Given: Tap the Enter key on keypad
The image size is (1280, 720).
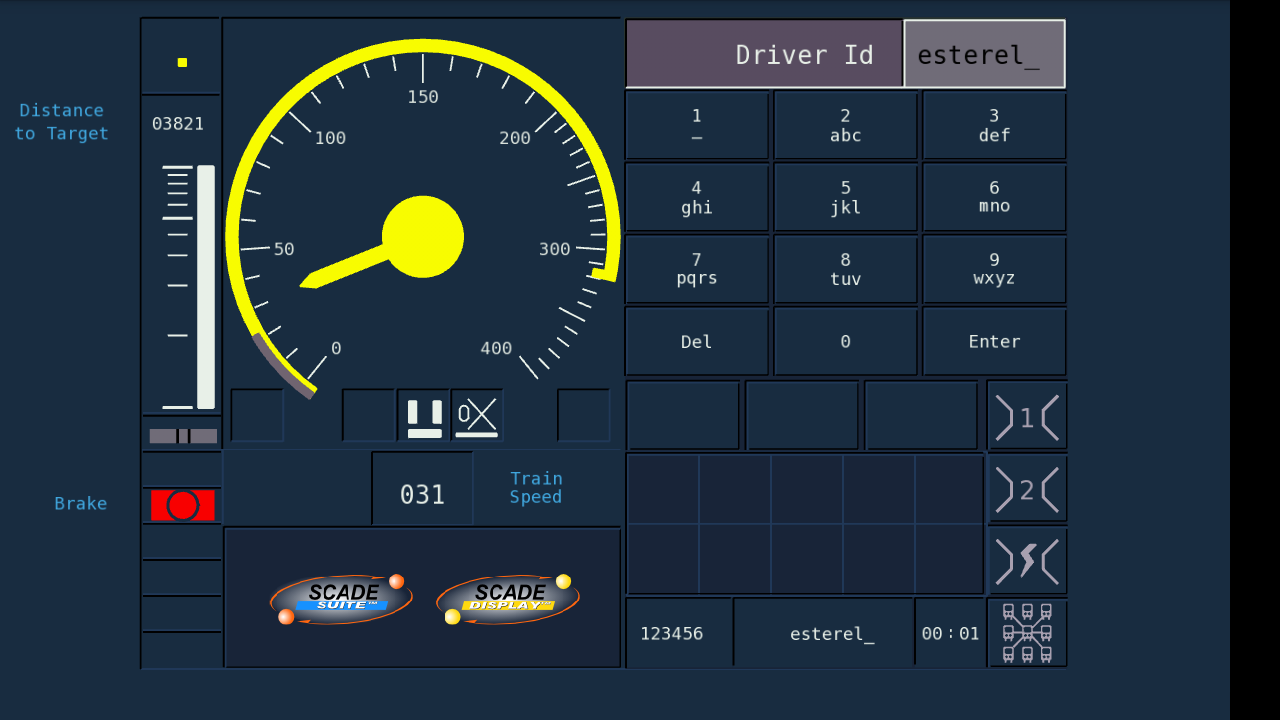Looking at the screenshot, I should pyautogui.click(x=994, y=341).
